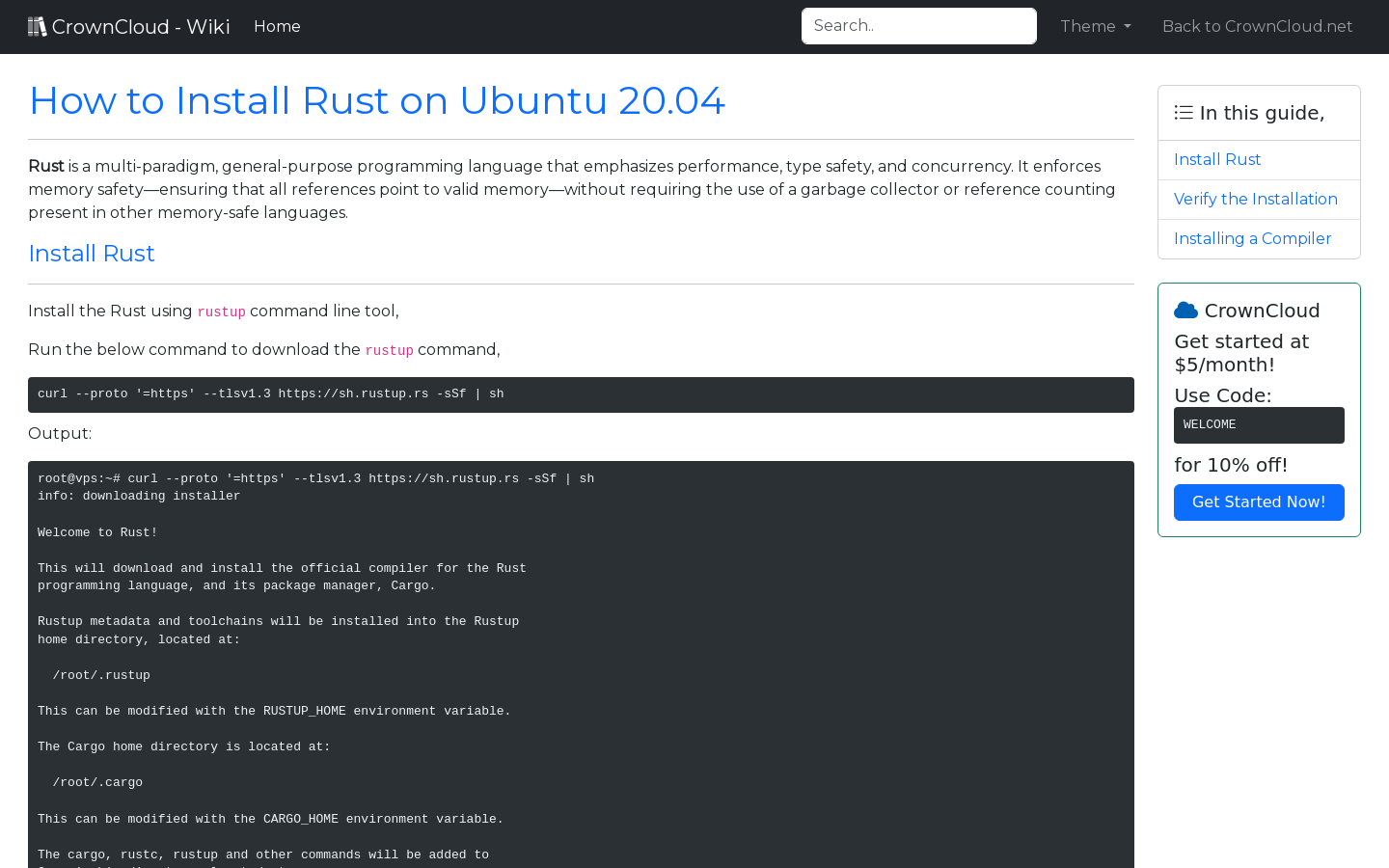Jump to Install Rust in guide list
The width and height of the screenshot is (1389, 868).
[1217, 160]
